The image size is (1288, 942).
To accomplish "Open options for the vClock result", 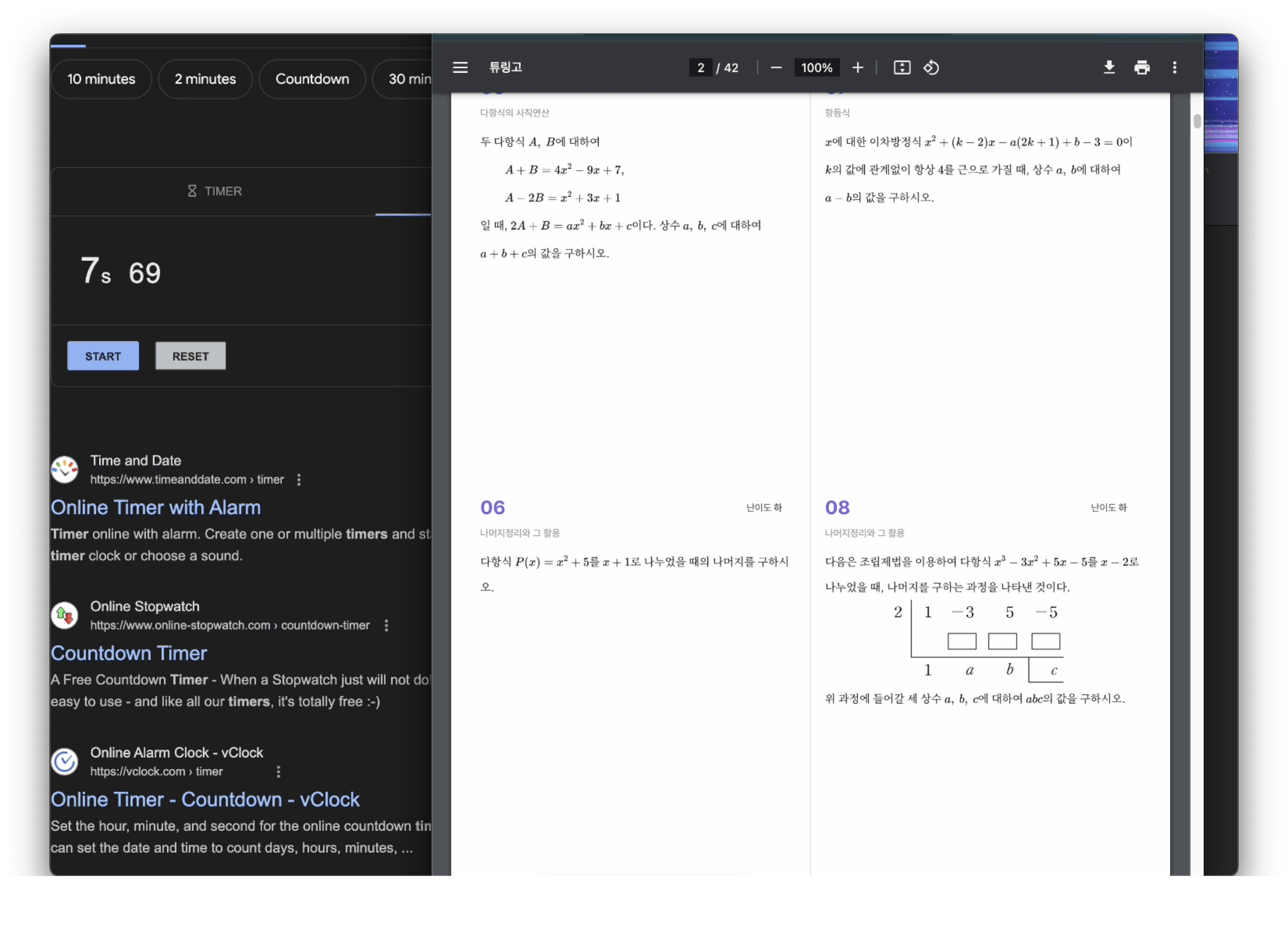I will coord(278,772).
